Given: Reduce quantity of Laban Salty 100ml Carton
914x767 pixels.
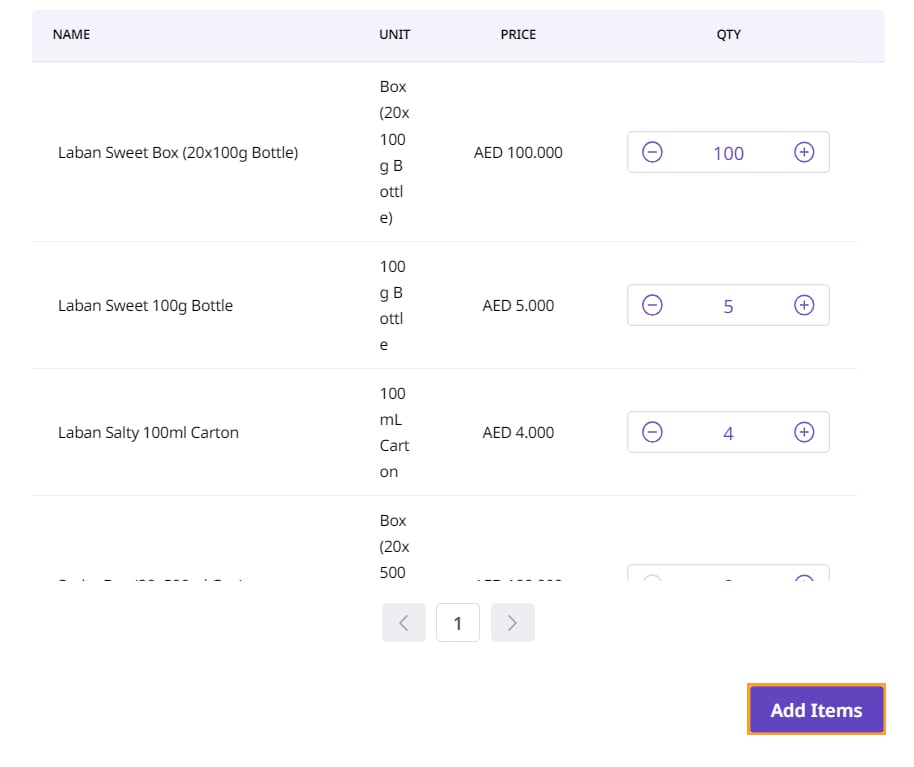Looking at the screenshot, I should click(x=652, y=433).
